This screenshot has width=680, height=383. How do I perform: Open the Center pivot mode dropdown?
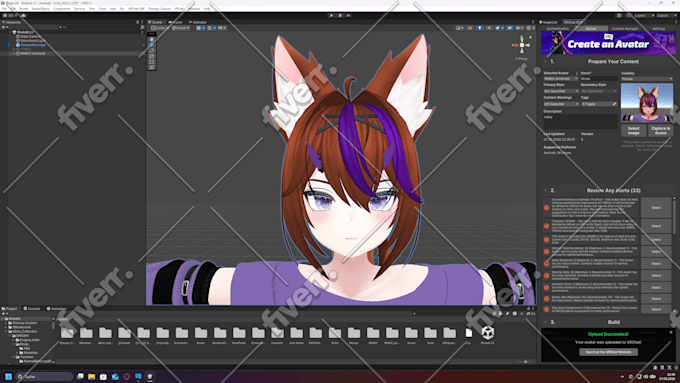pyautogui.click(x=160, y=28)
